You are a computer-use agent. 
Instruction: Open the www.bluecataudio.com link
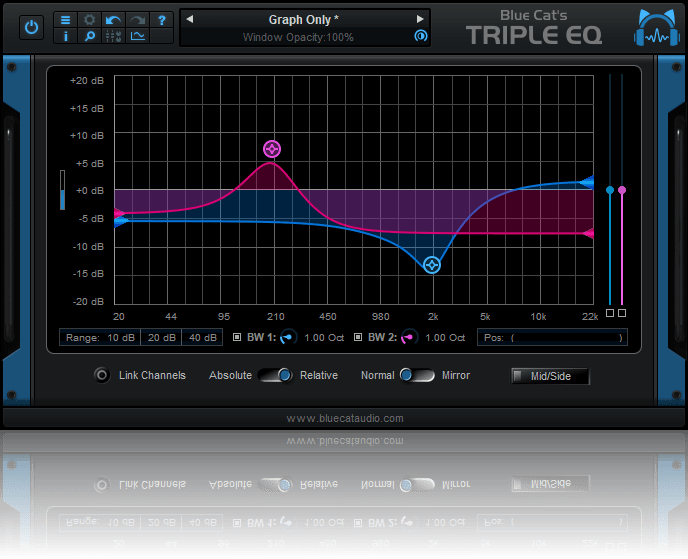pyautogui.click(x=345, y=418)
